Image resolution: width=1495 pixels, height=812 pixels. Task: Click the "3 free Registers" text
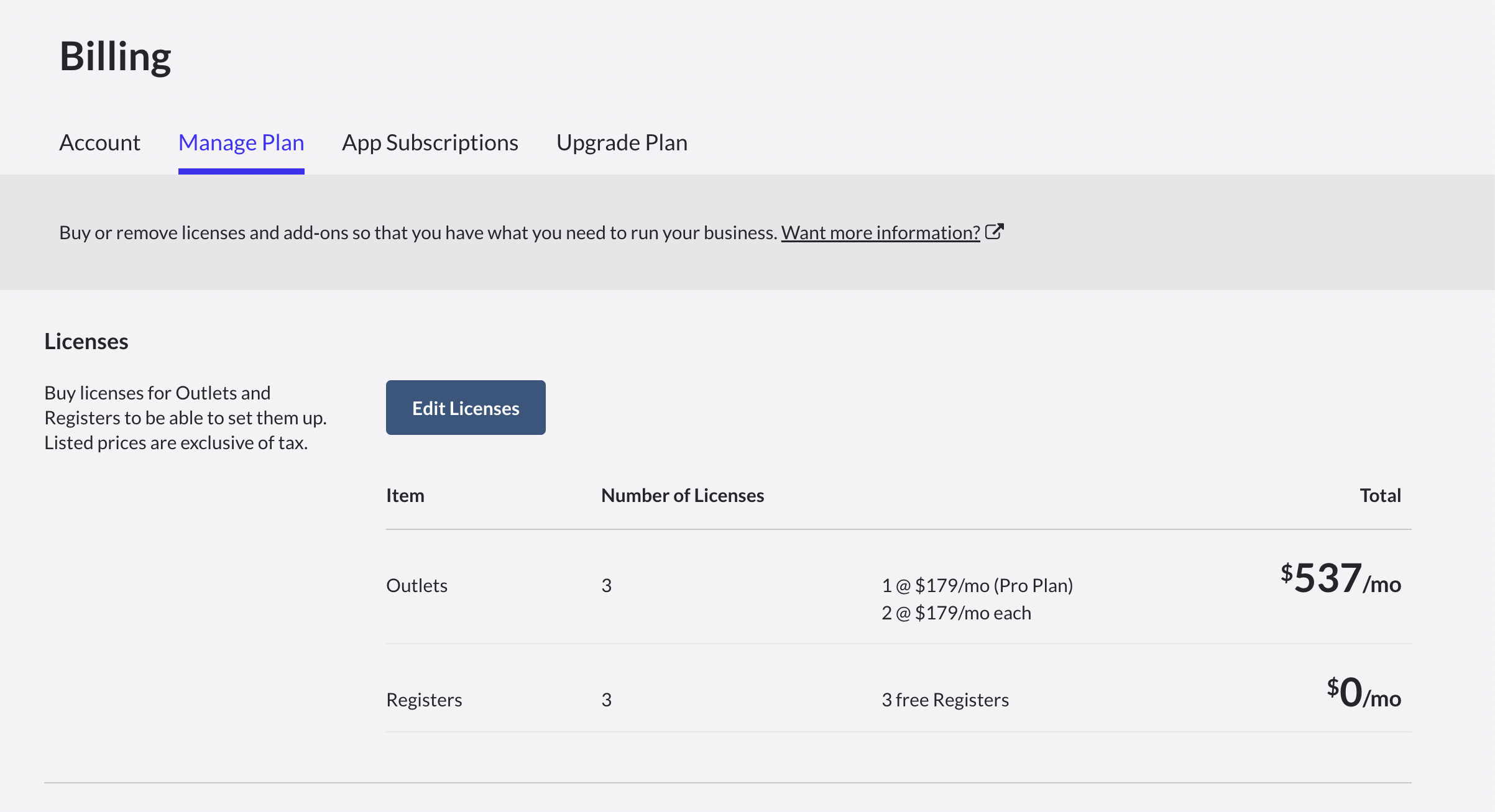click(945, 700)
